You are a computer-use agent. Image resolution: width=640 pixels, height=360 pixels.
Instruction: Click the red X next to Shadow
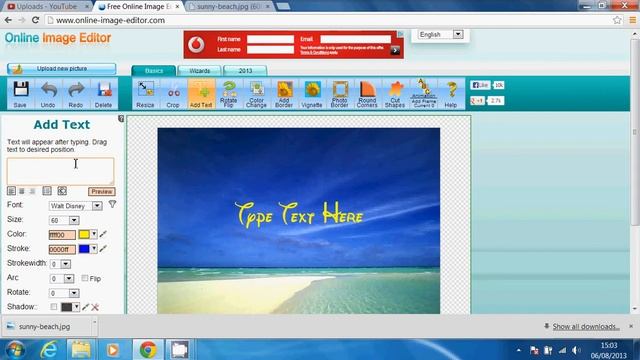95,307
